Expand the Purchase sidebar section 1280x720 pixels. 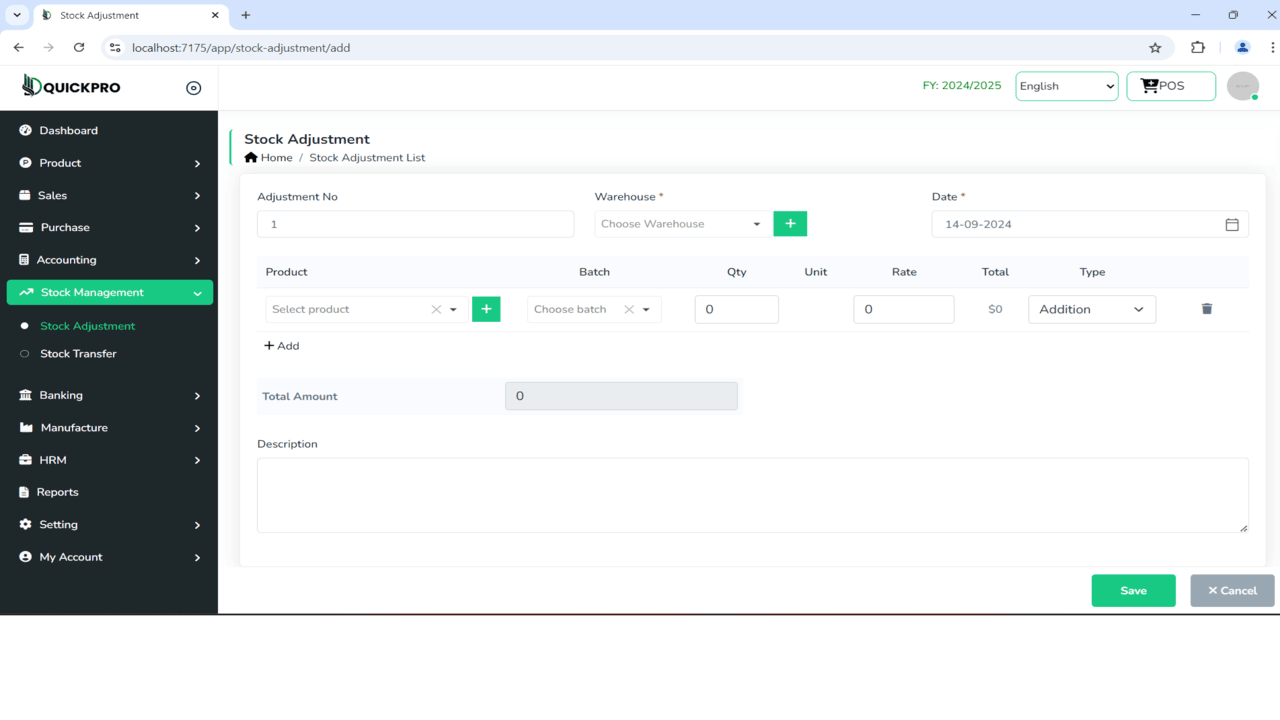[x=66, y=227]
